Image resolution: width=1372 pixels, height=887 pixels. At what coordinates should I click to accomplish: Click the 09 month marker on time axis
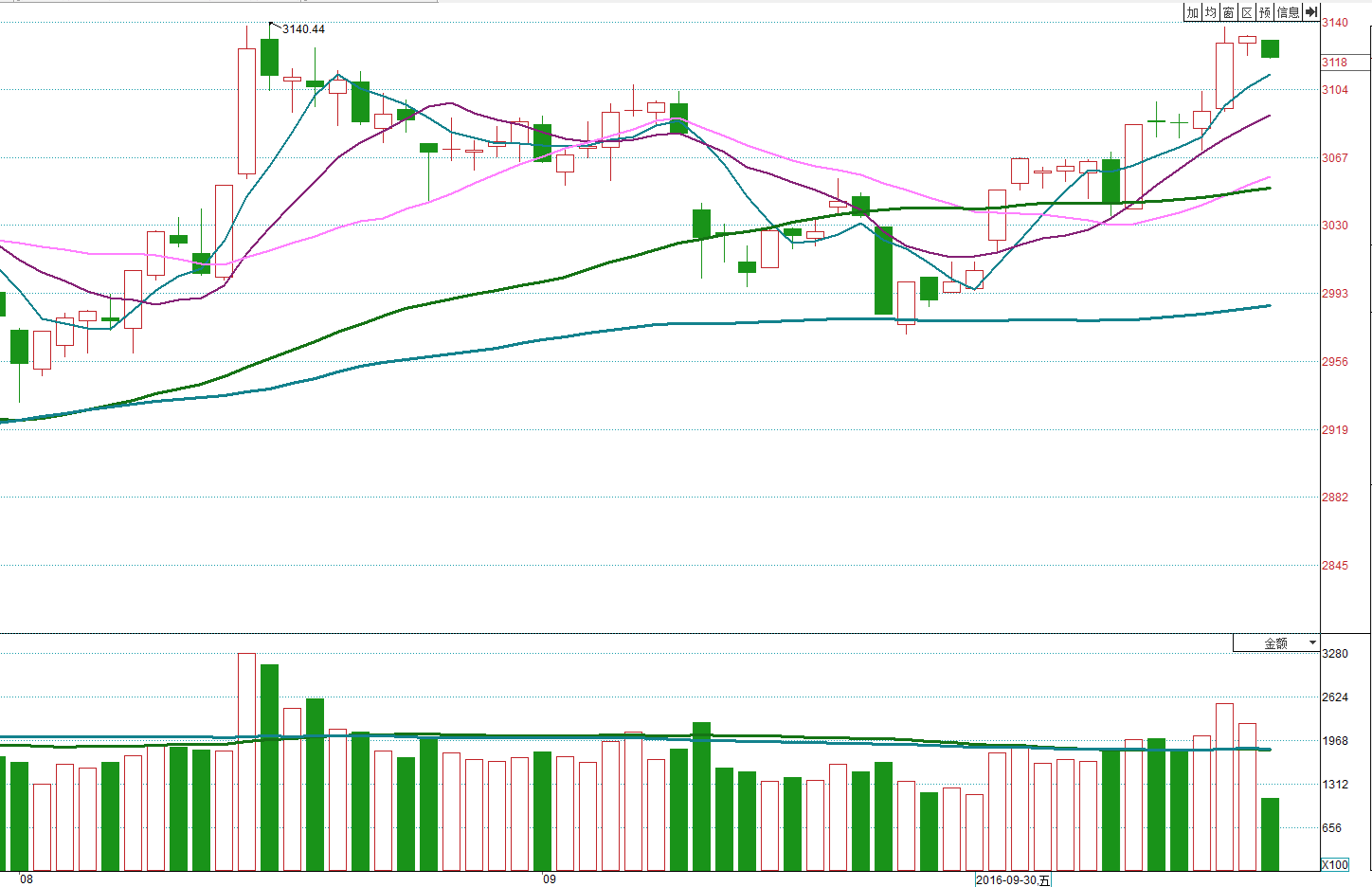(550, 879)
